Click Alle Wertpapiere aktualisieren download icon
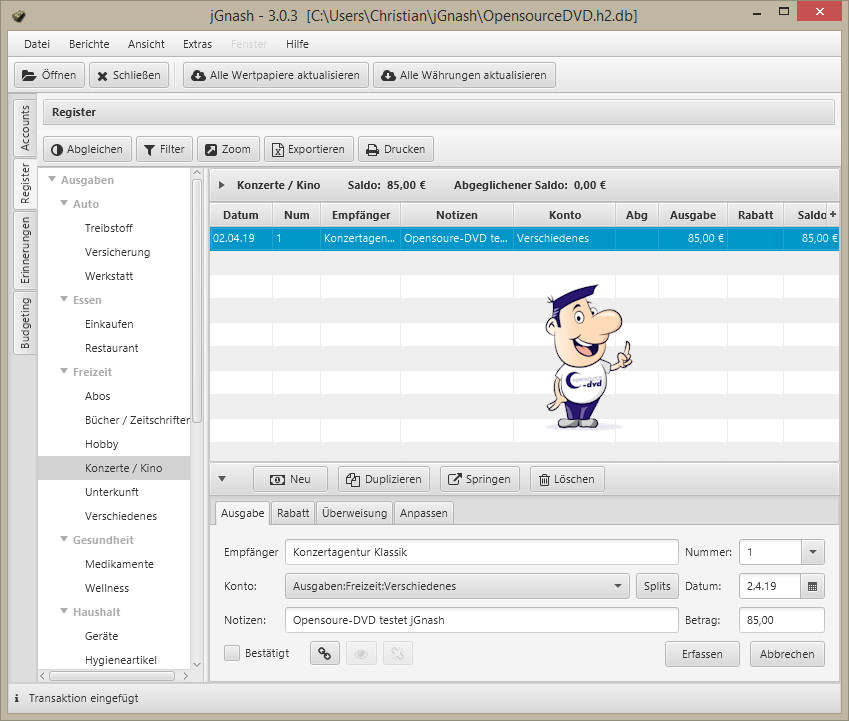 [x=198, y=75]
